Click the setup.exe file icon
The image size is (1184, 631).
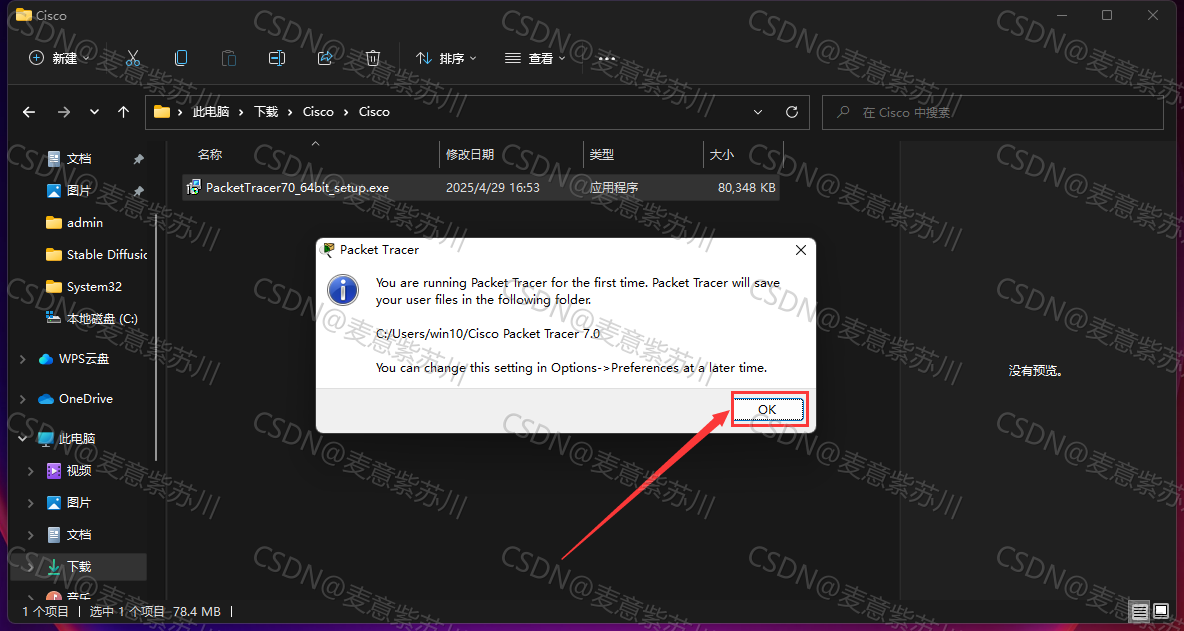194,187
